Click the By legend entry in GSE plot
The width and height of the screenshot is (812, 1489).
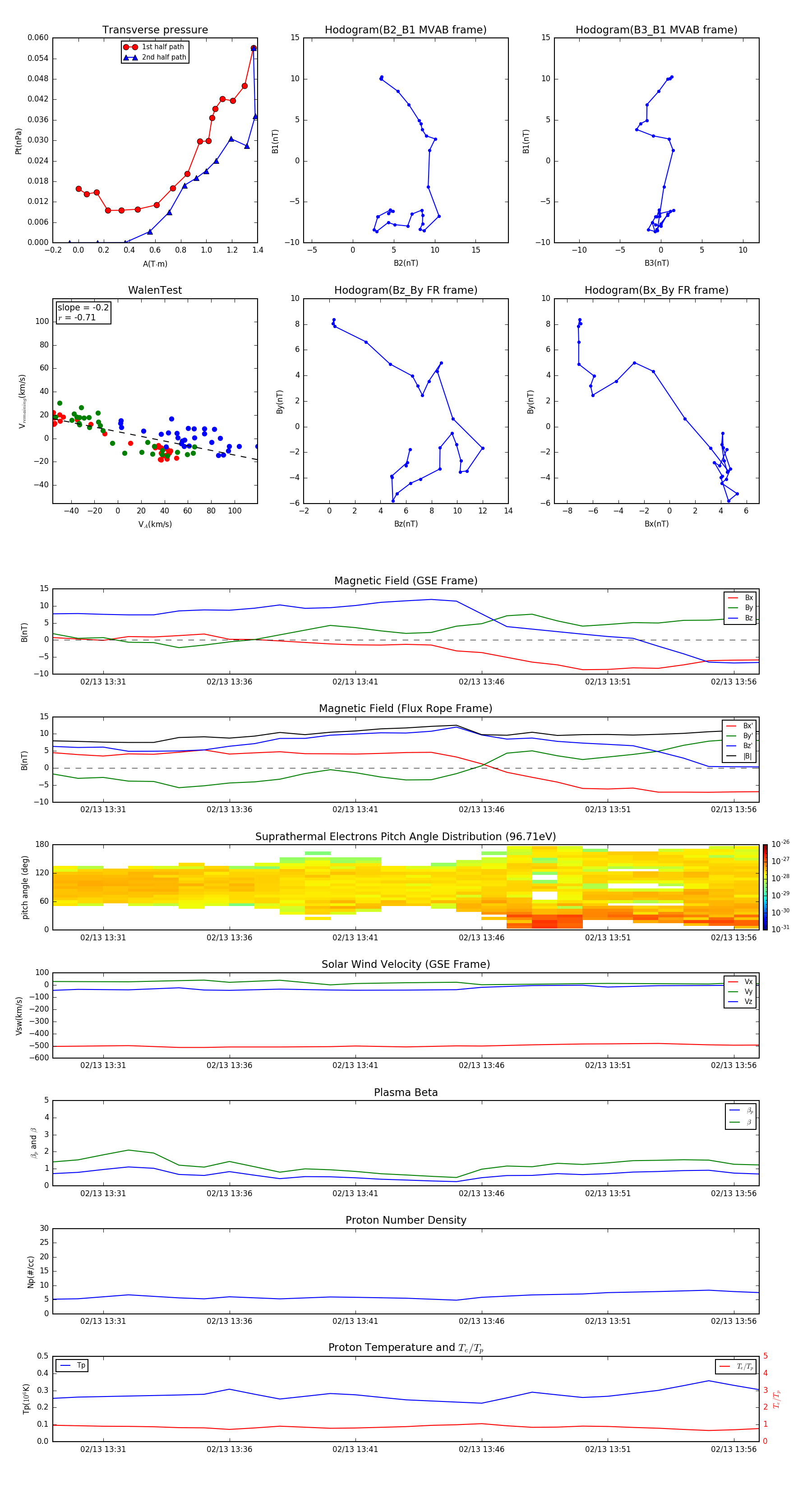pyautogui.click(x=741, y=607)
